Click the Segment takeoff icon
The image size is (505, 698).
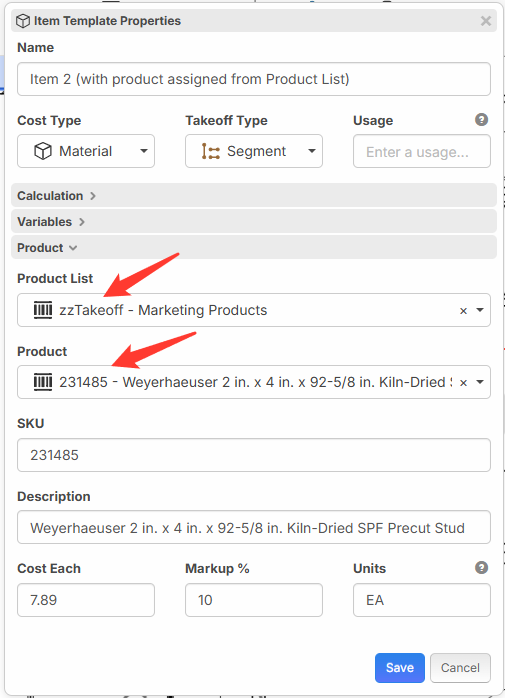point(211,151)
